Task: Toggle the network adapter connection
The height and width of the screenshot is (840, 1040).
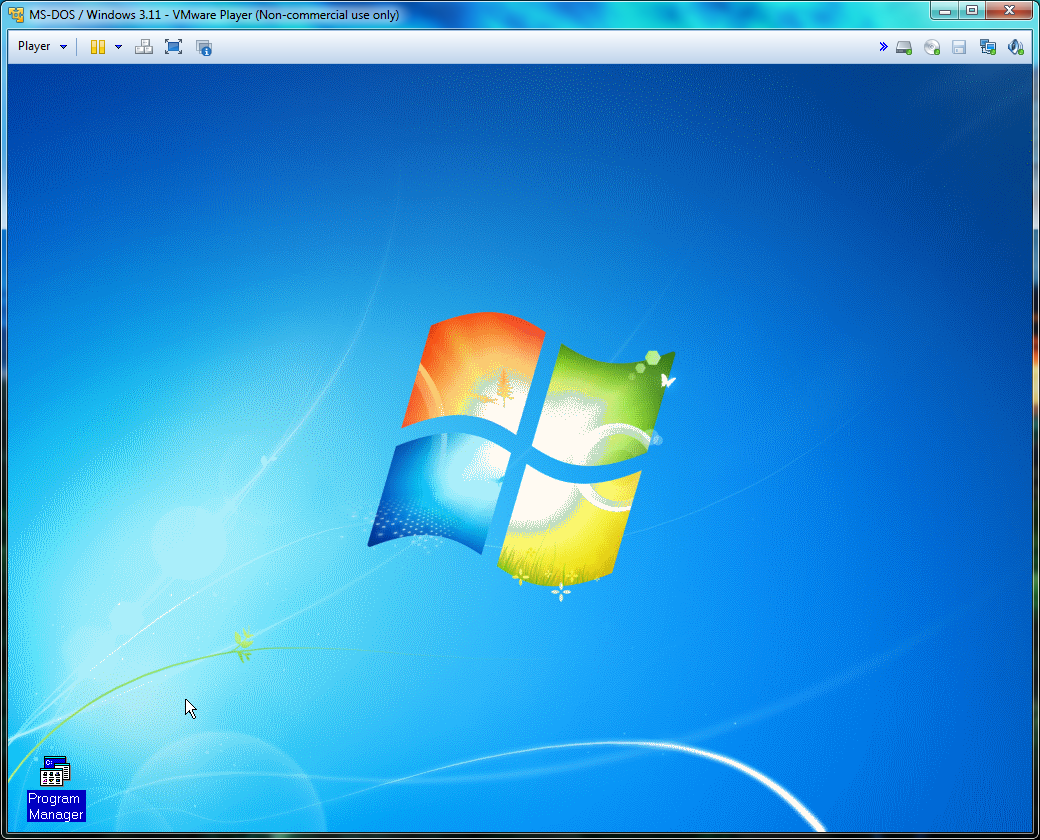Action: tap(988, 47)
